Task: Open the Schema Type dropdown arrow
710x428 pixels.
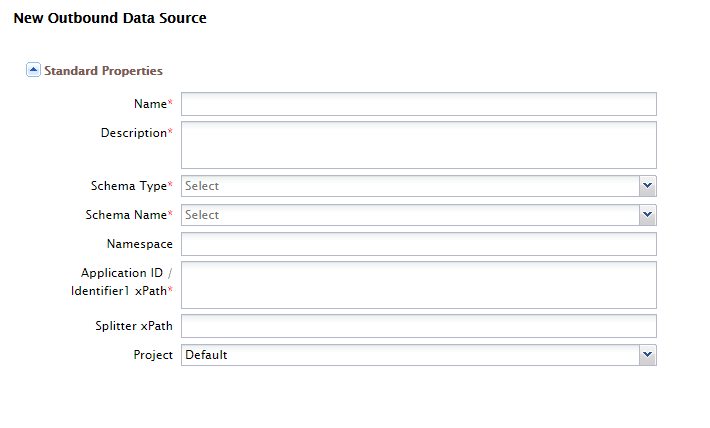Action: click(x=648, y=186)
